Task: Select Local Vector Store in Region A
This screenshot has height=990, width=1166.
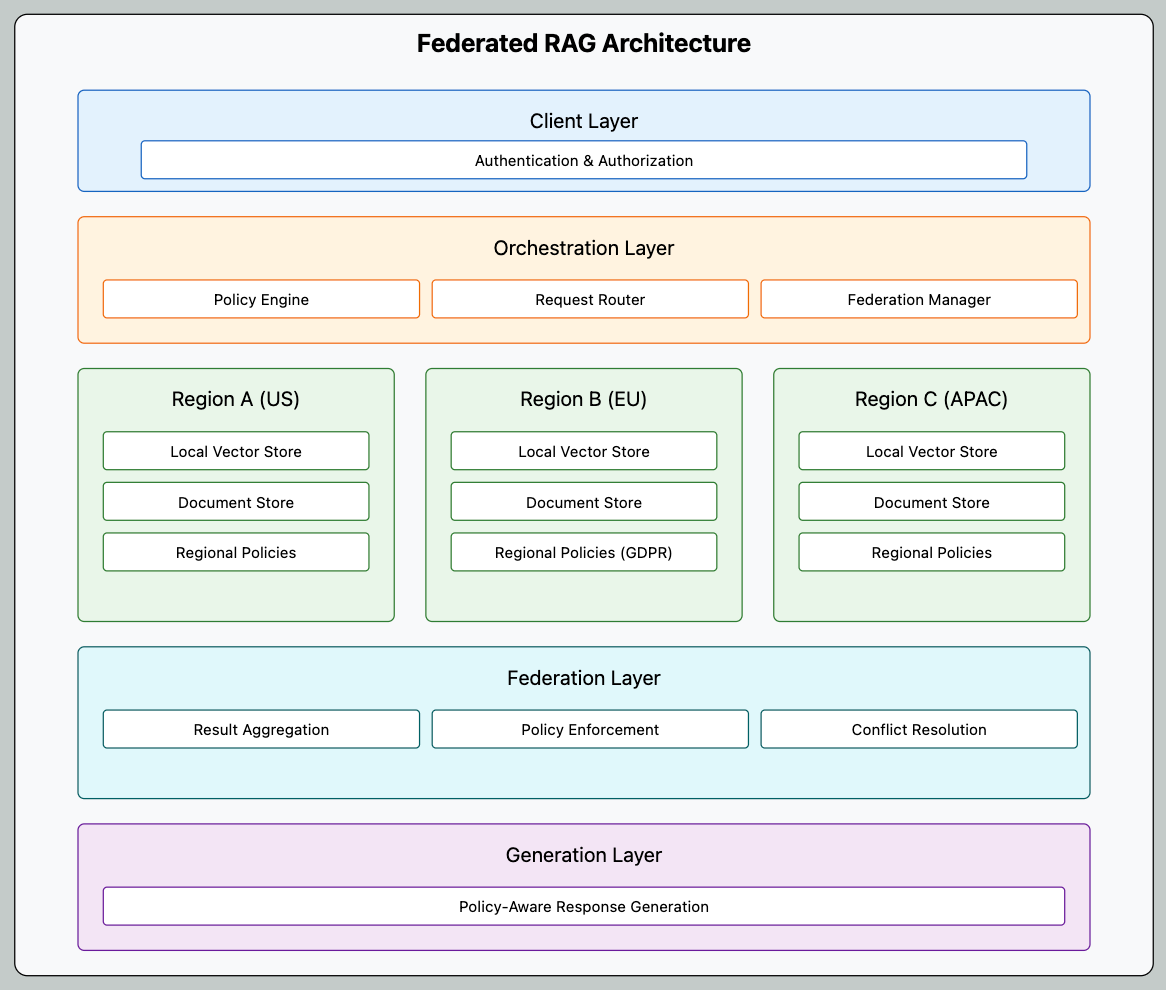Action: [236, 451]
